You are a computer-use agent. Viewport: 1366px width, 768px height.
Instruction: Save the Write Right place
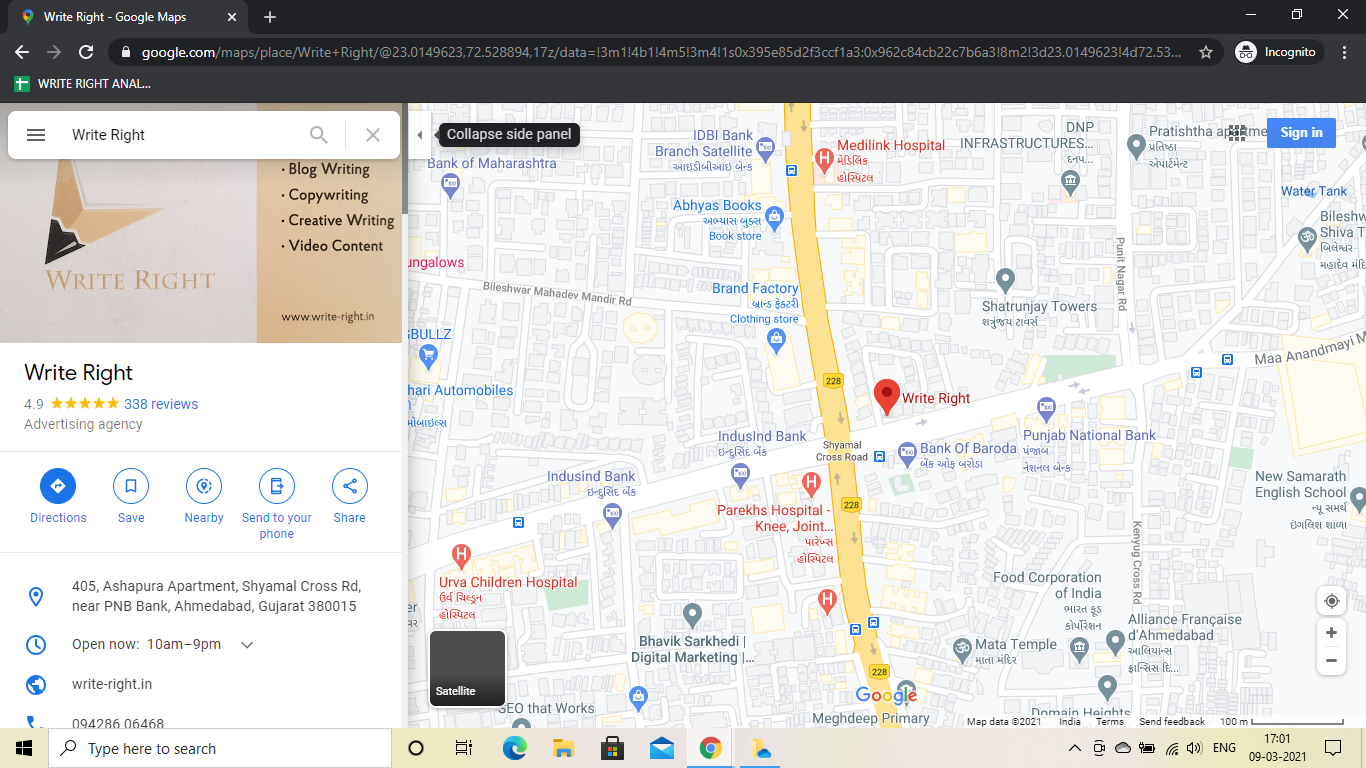point(131,487)
